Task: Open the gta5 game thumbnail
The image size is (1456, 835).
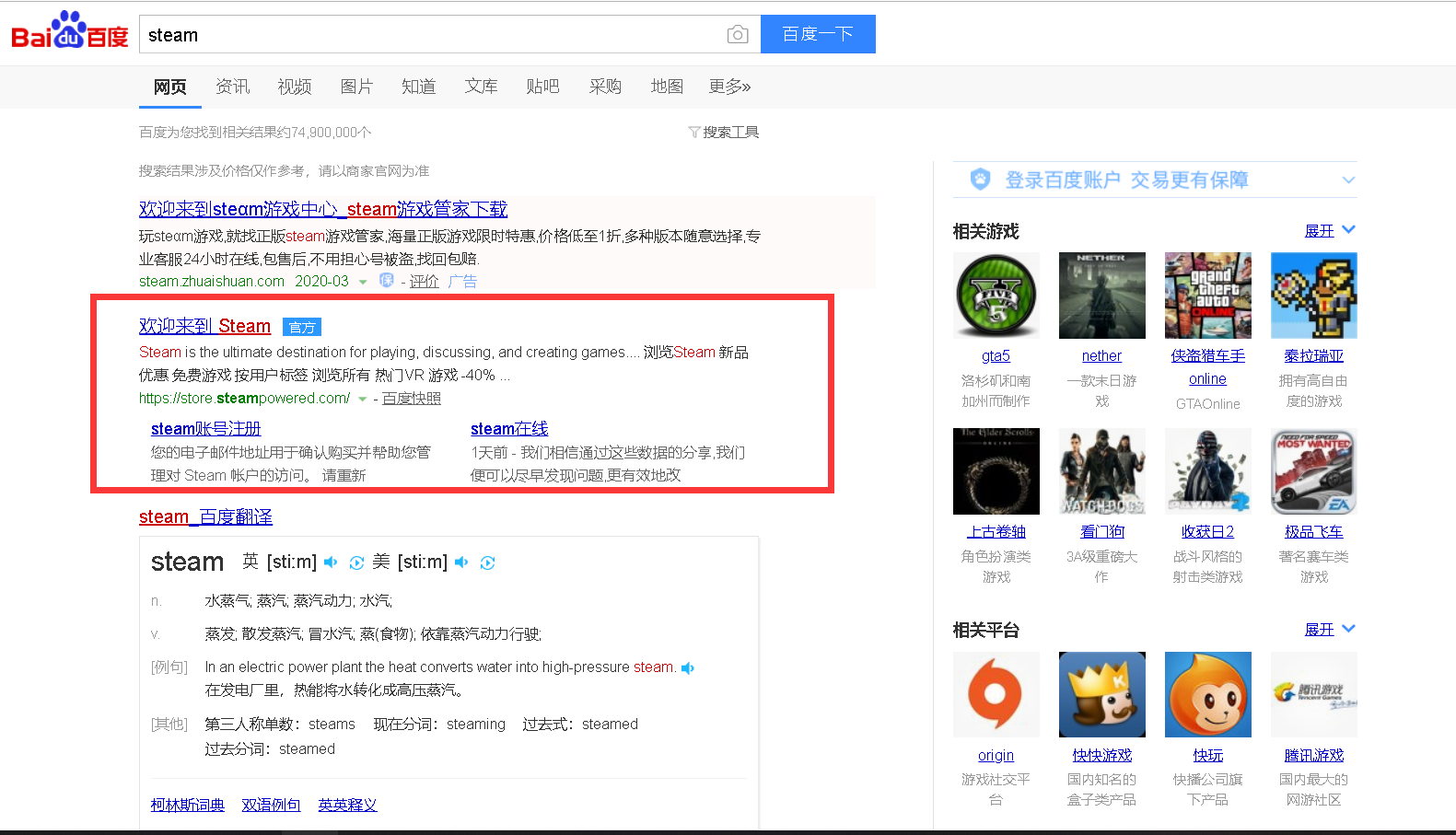Action: tap(996, 296)
